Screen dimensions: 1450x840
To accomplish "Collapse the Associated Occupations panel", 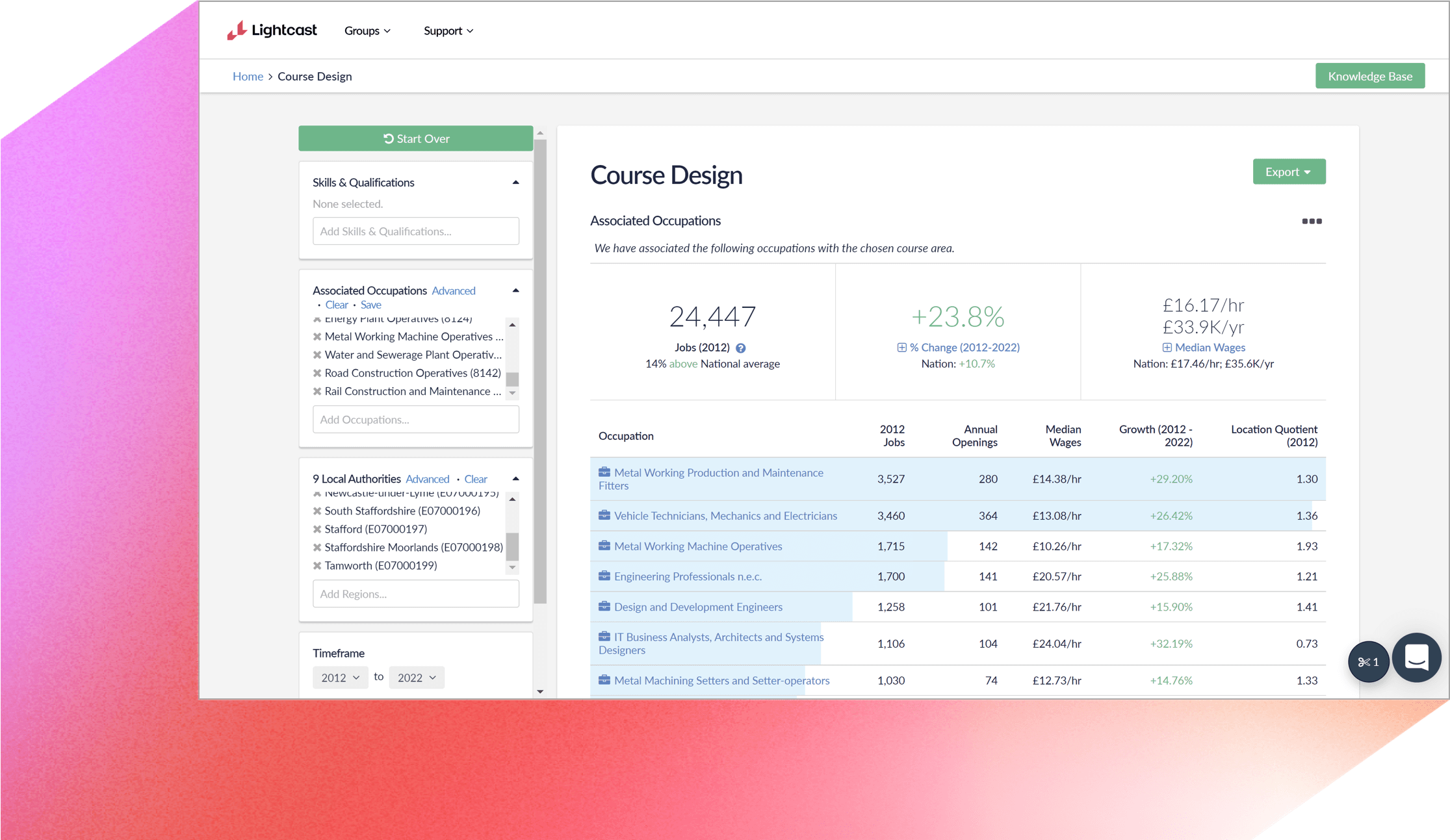I will (515, 290).
